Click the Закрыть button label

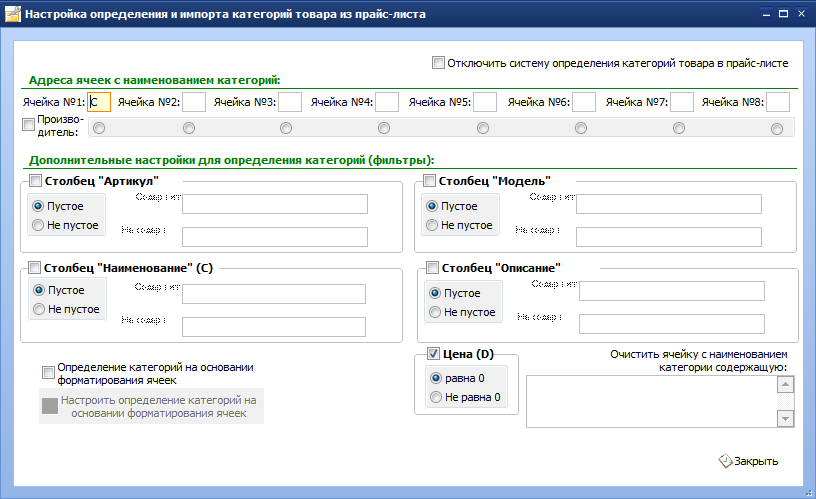coord(756,461)
